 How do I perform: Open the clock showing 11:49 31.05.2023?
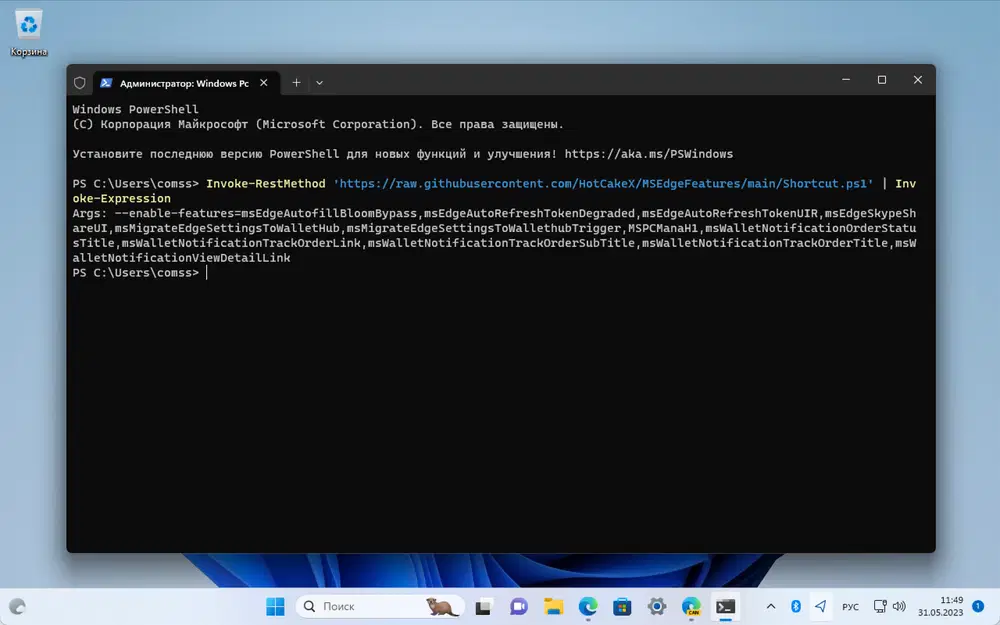point(941,607)
